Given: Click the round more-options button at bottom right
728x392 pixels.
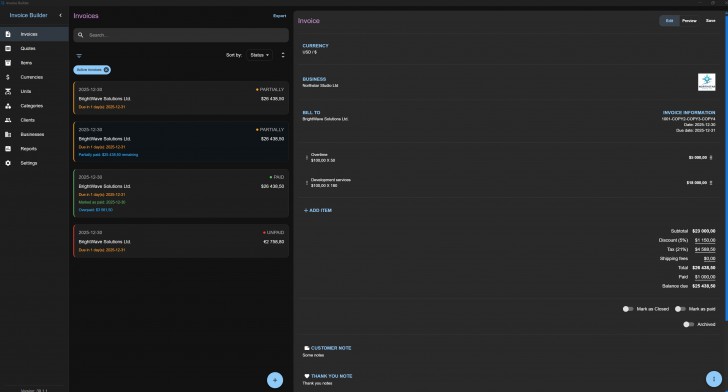Looking at the screenshot, I should pos(714,379).
